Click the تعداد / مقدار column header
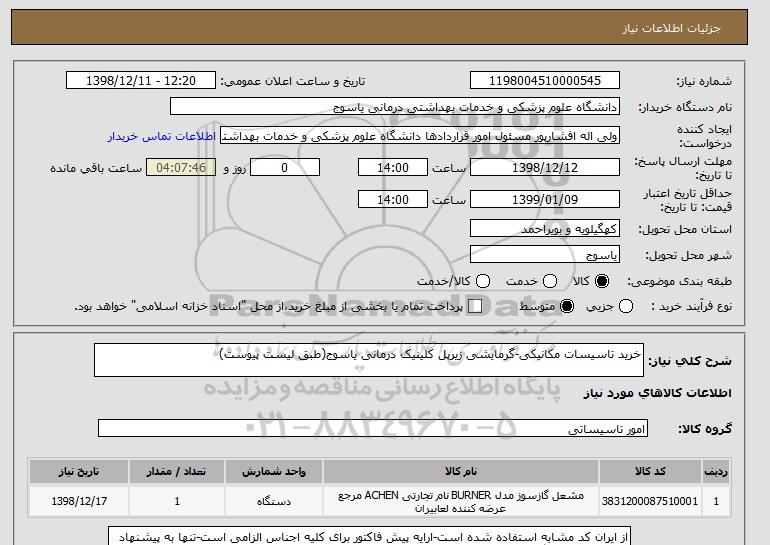 [177, 471]
